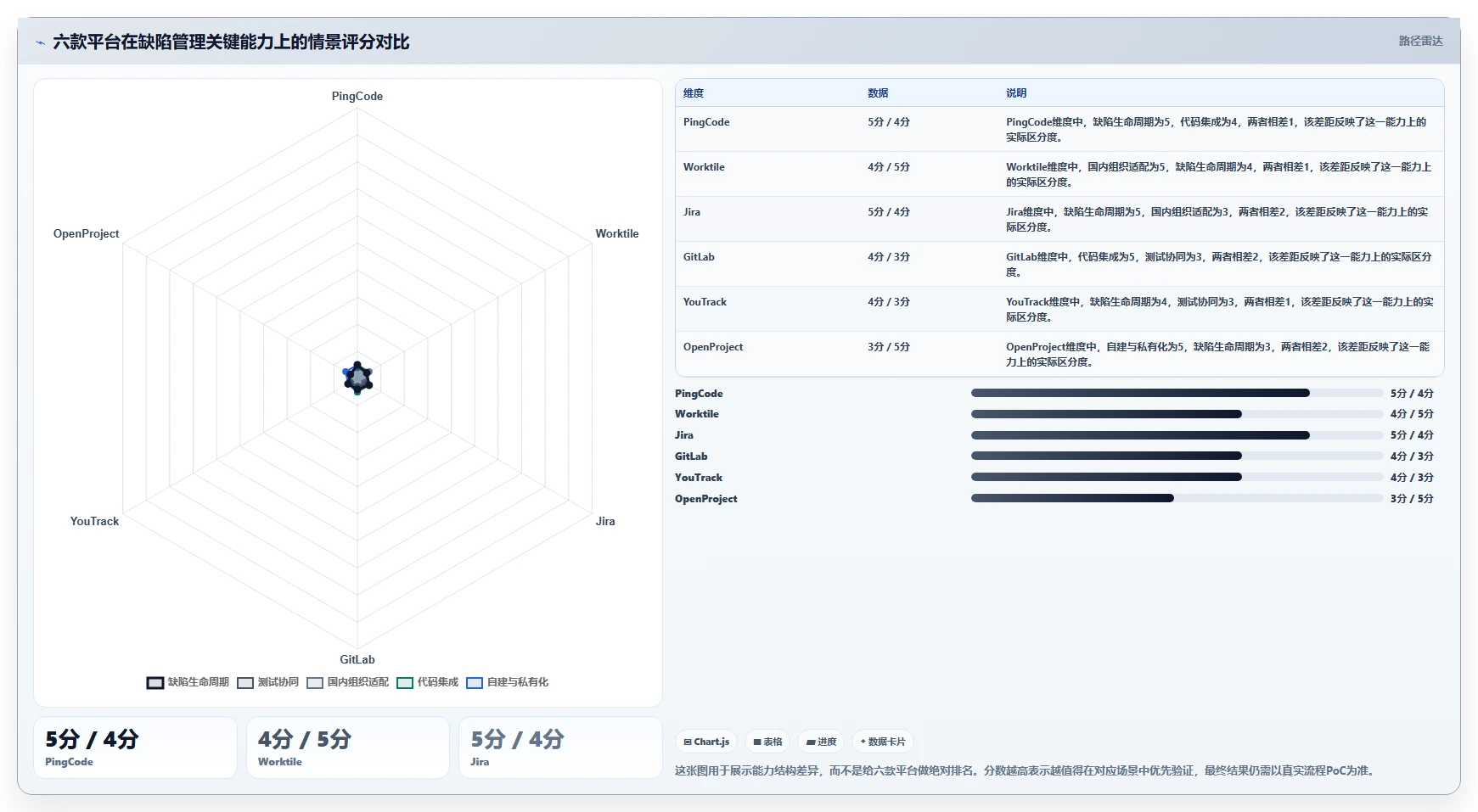This screenshot has height=812, width=1478.
Task: Click the 3分 / 5分 cell in OpenProject table row
Action: pyautogui.click(x=889, y=347)
